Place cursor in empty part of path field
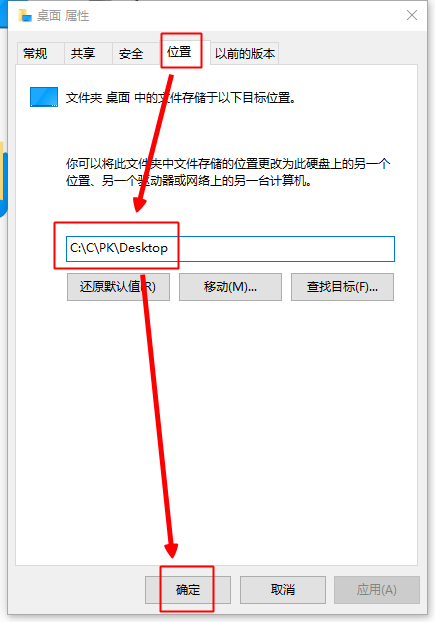This screenshot has width=435, height=622. 282,249
